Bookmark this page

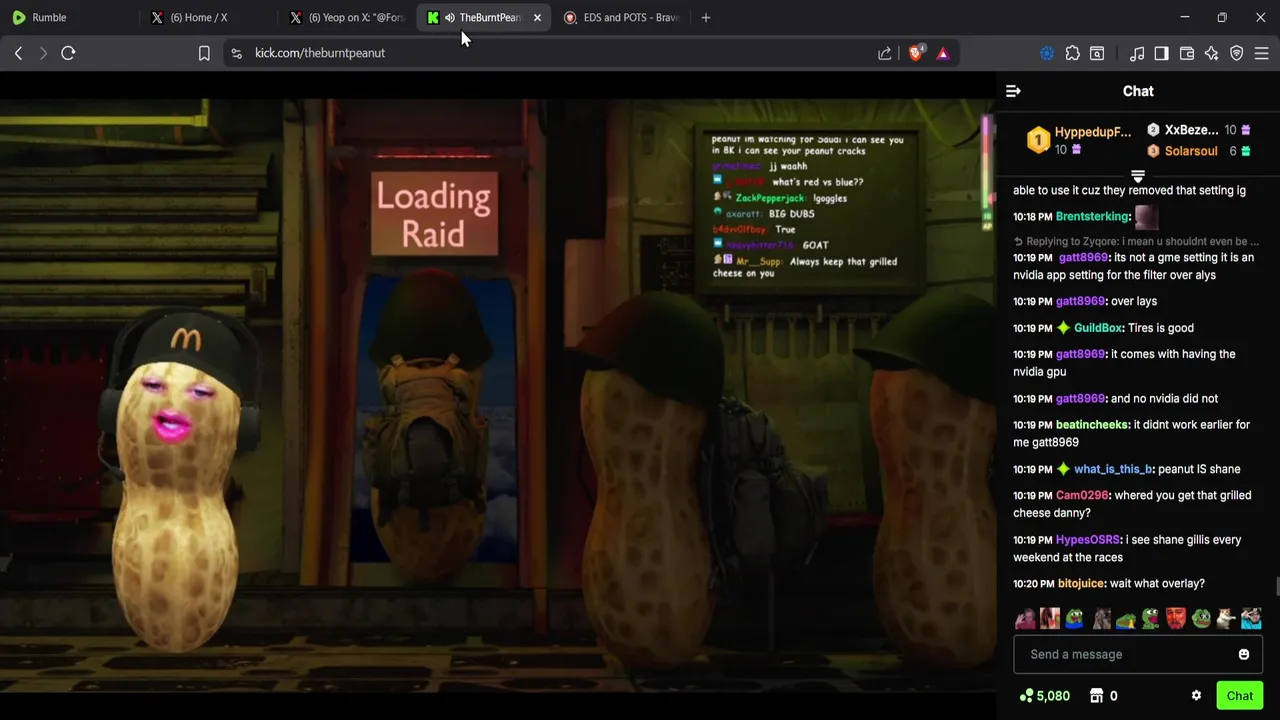[204, 53]
